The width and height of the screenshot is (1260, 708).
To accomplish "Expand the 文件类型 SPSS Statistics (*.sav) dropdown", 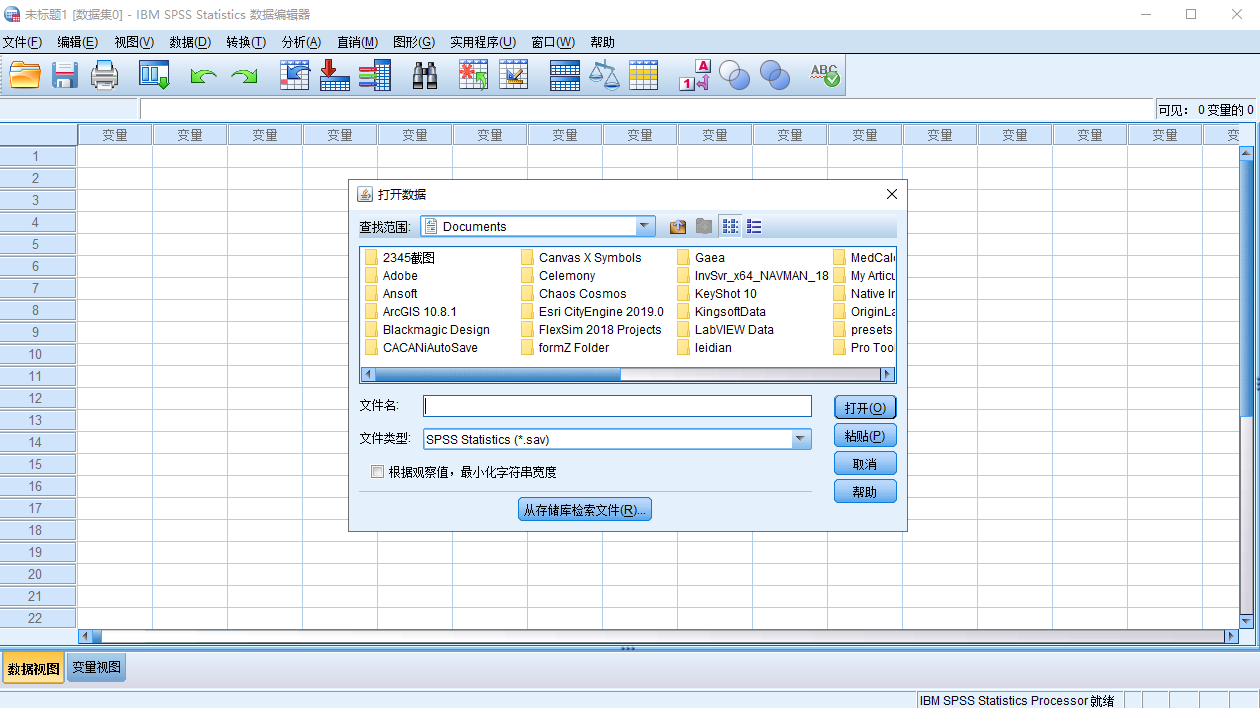I will (x=801, y=439).
